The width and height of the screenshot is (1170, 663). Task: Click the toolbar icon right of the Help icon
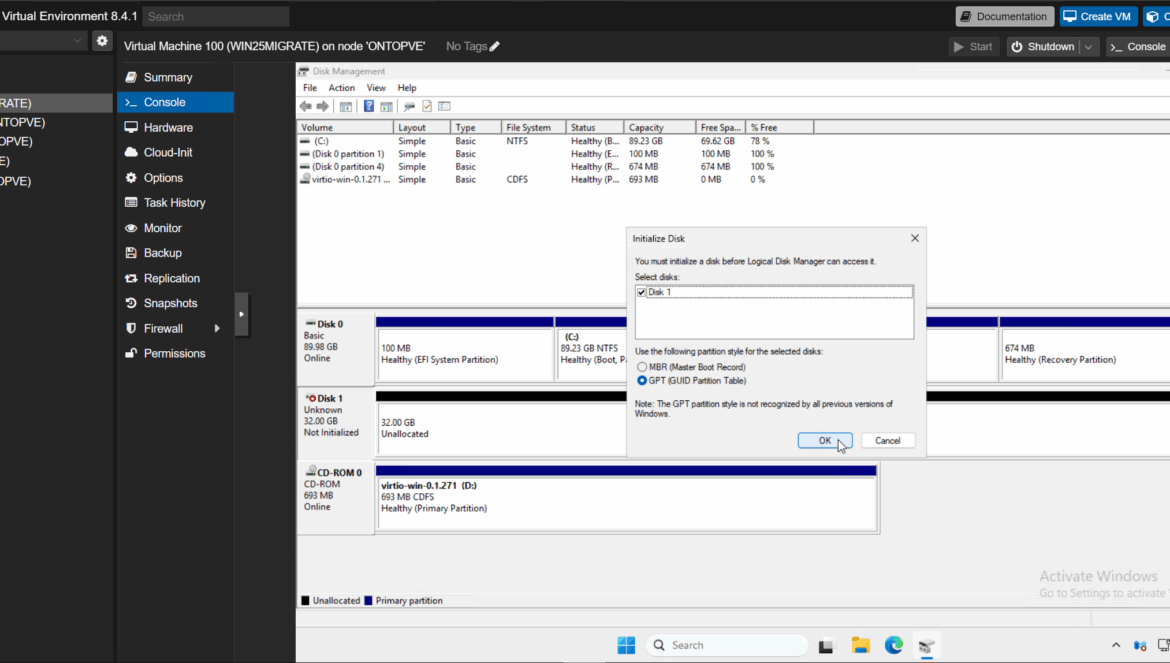[x=387, y=107]
